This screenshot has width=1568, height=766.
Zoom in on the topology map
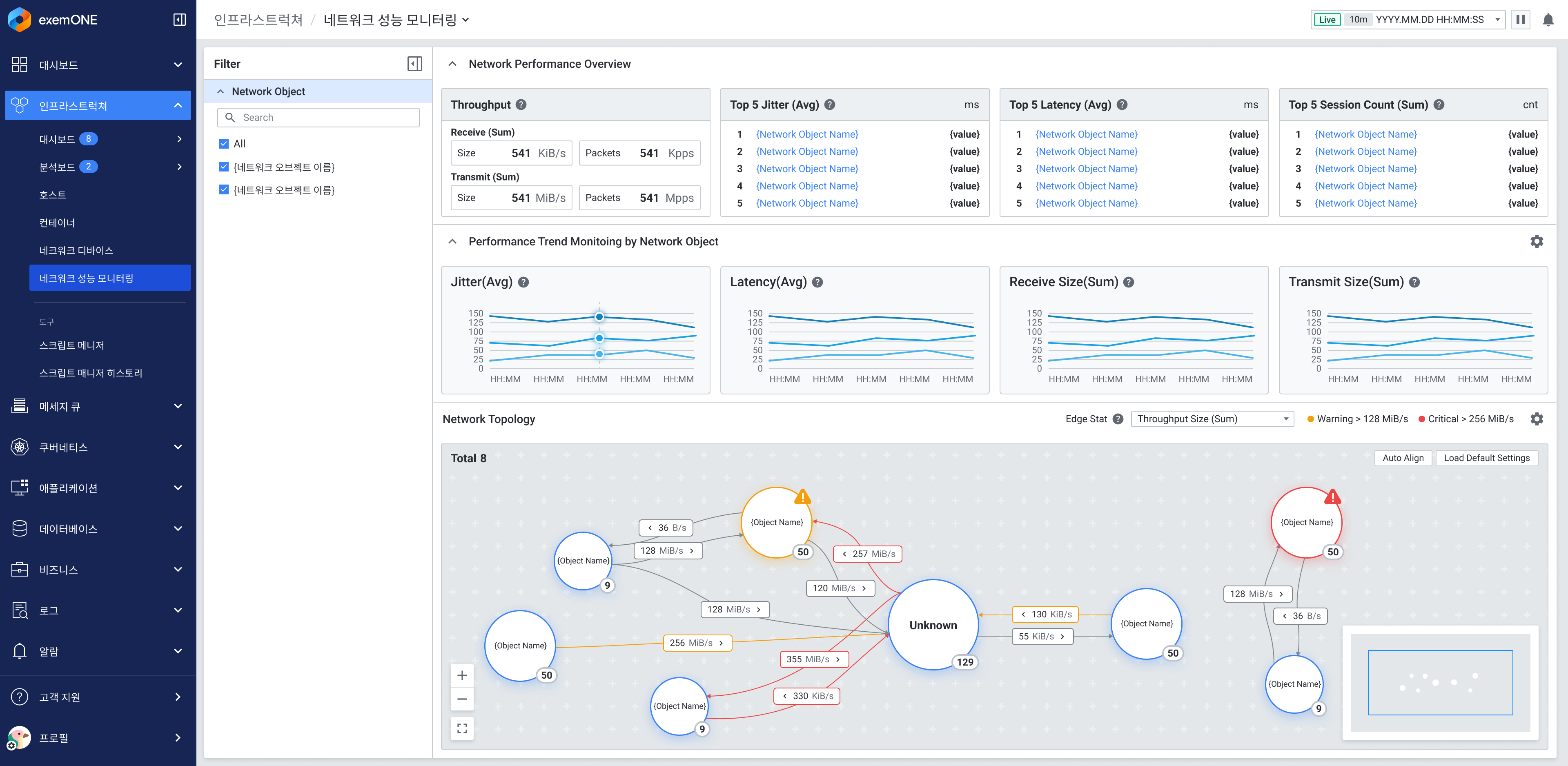[462, 675]
